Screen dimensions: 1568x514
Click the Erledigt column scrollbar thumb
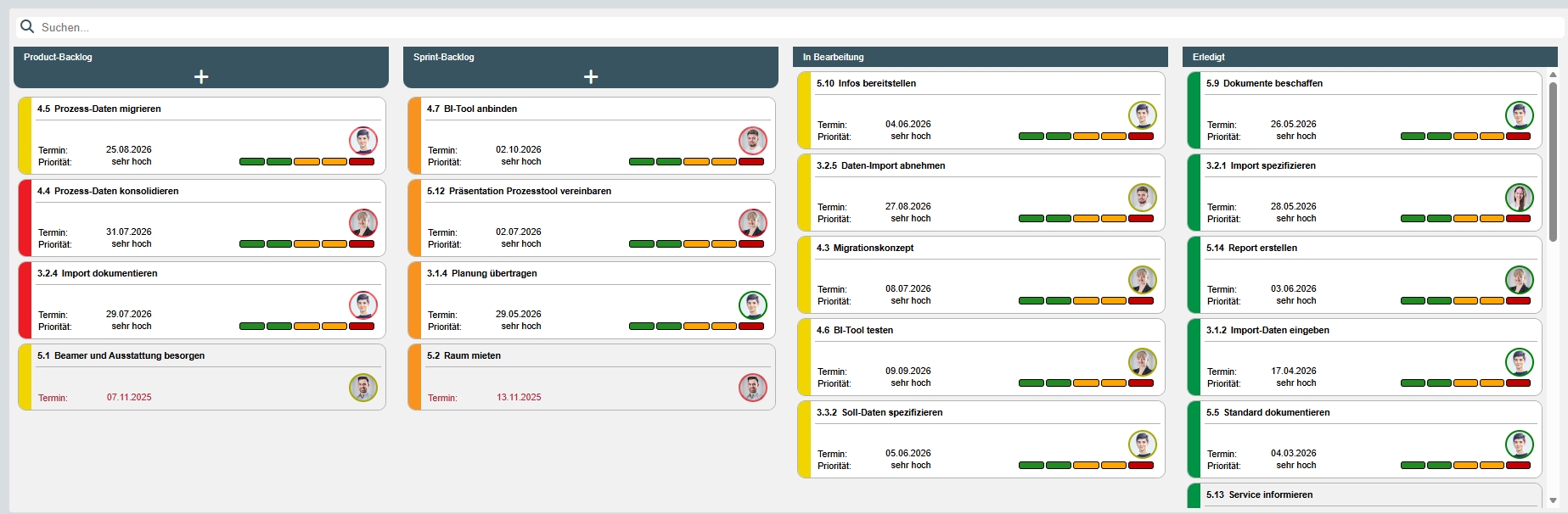(1553, 161)
